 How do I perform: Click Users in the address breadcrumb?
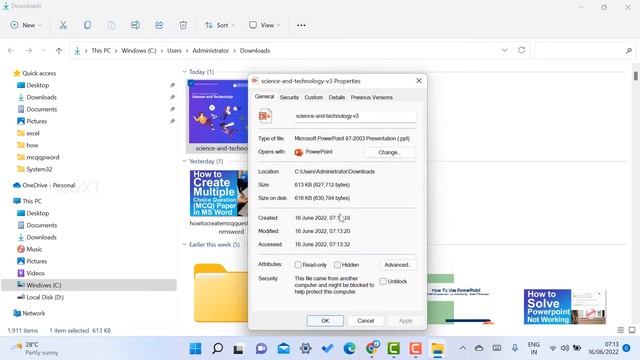click(174, 51)
